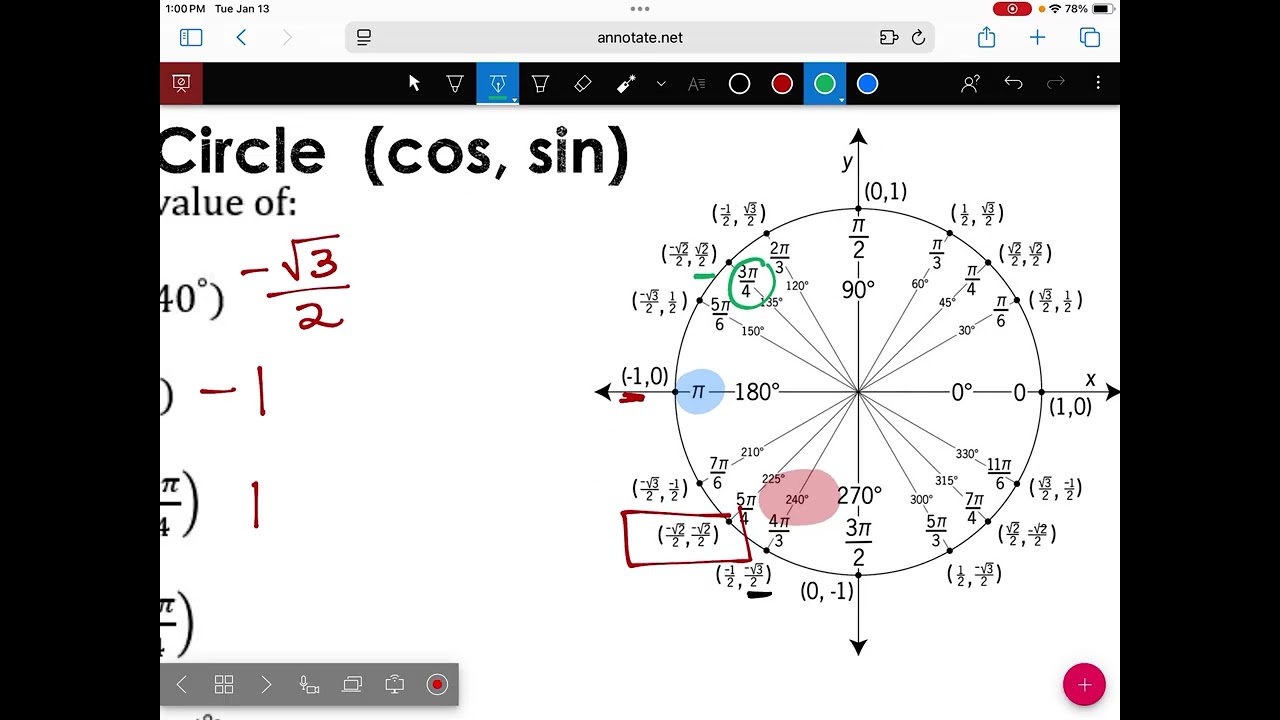This screenshot has height=720, width=1280.
Task: Open the presentation screen icon in red corner
Action: 181,84
